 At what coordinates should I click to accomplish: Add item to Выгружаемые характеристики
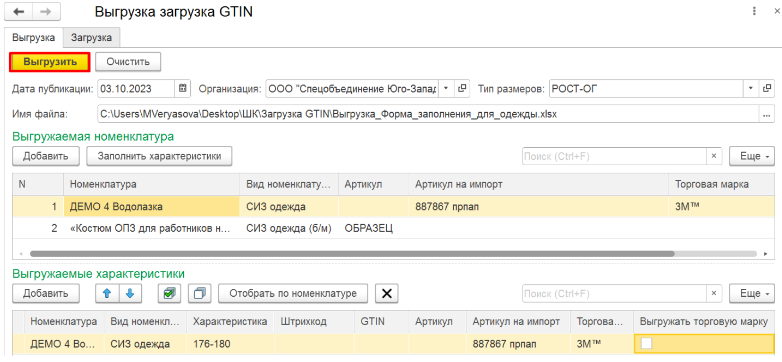coord(45,293)
